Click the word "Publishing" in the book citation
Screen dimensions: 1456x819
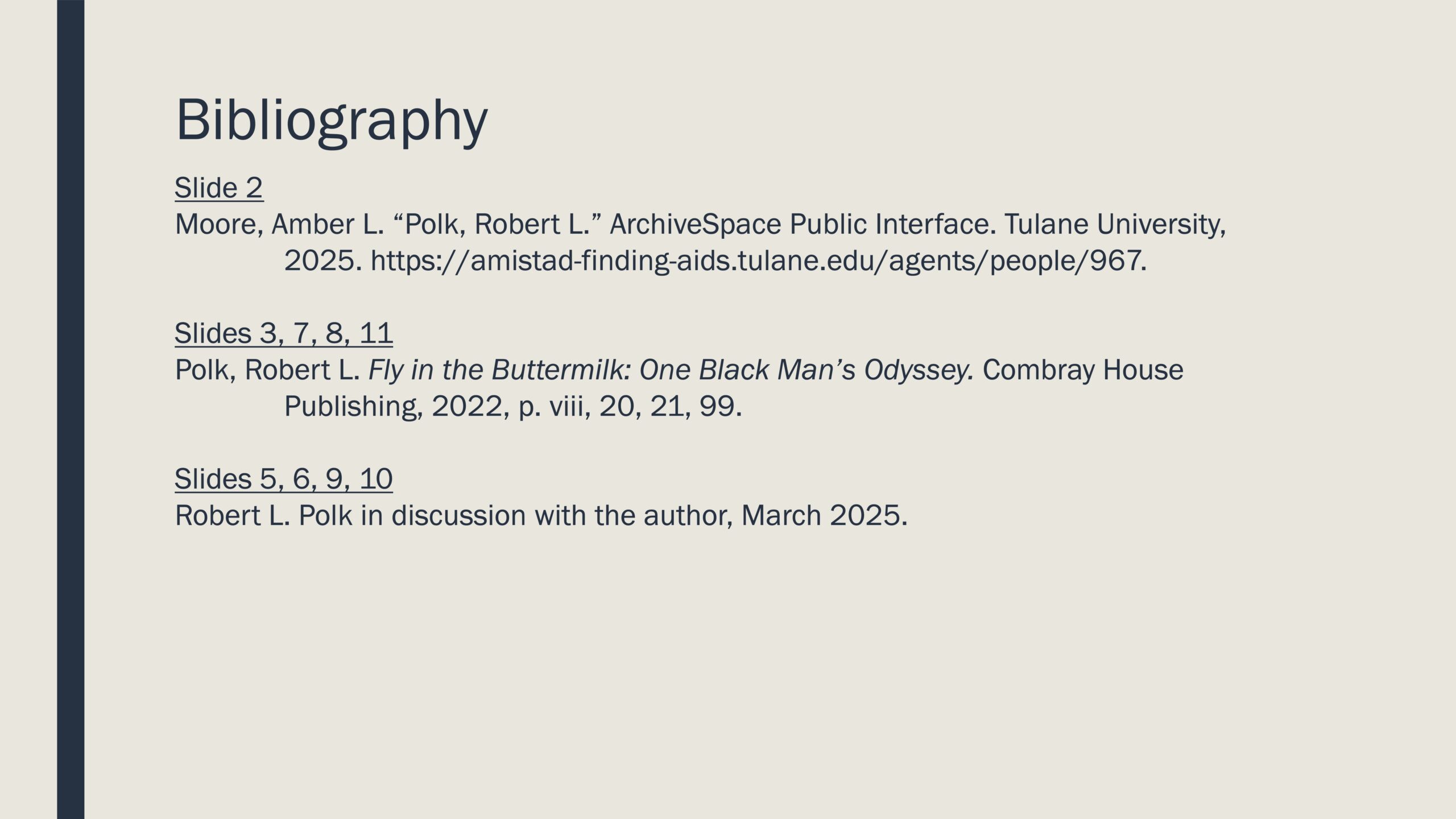(353, 406)
